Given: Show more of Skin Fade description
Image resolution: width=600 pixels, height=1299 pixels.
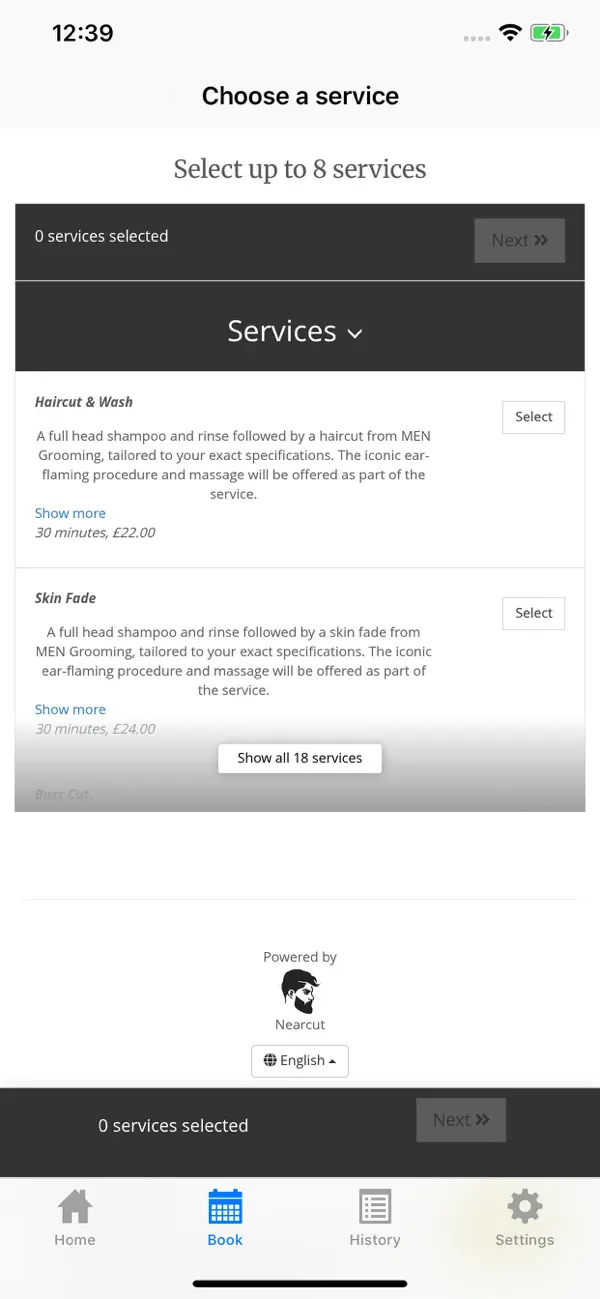Looking at the screenshot, I should (x=70, y=709).
